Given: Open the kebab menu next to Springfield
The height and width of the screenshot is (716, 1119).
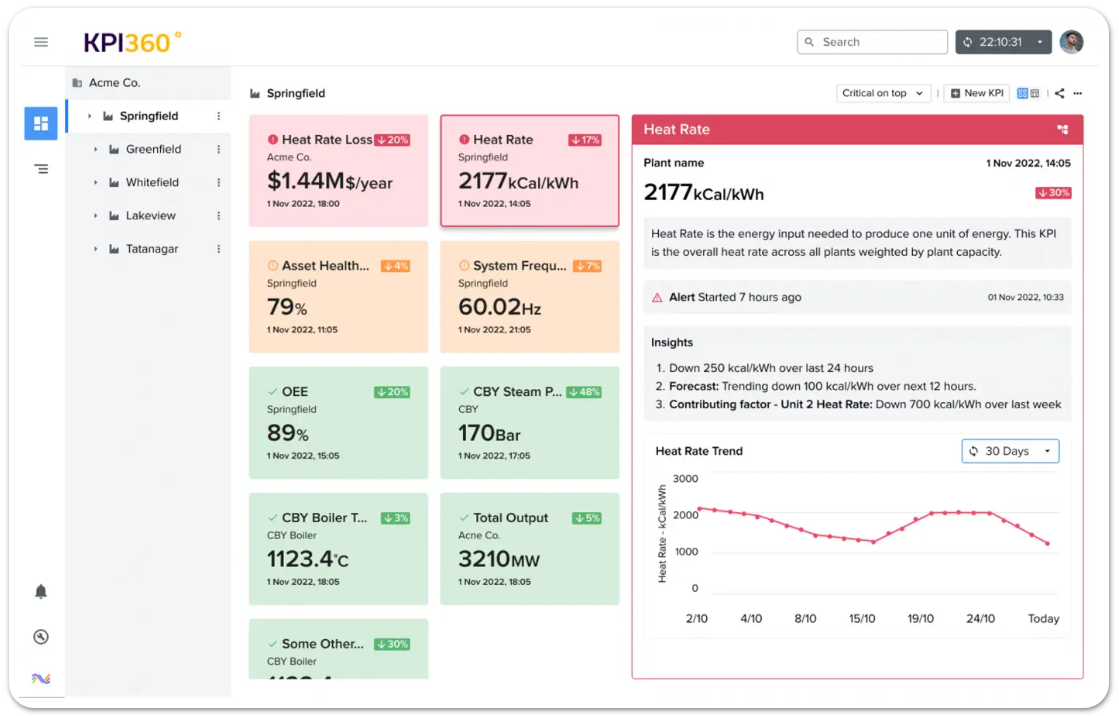Looking at the screenshot, I should [217, 115].
